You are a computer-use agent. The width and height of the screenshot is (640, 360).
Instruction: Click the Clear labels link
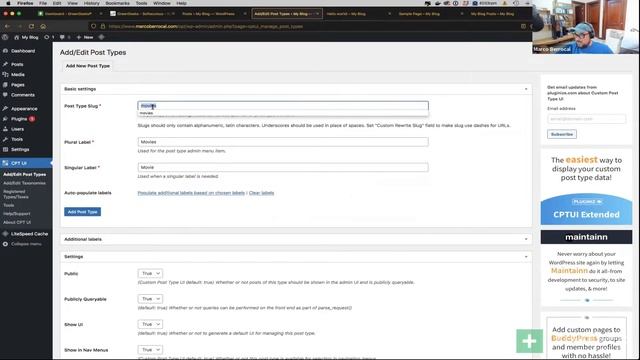coord(261,193)
